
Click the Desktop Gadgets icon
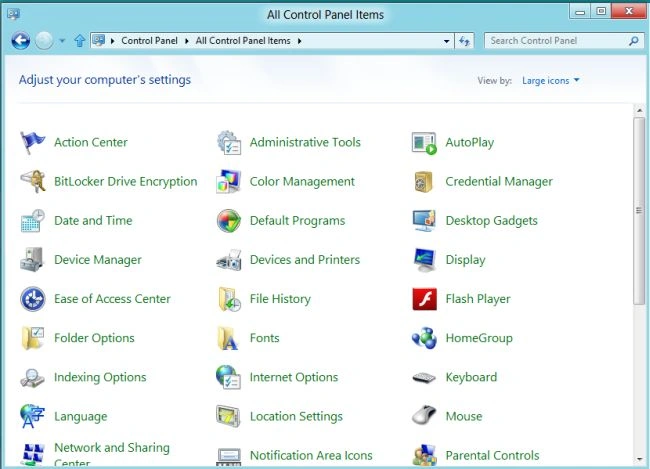coord(424,221)
